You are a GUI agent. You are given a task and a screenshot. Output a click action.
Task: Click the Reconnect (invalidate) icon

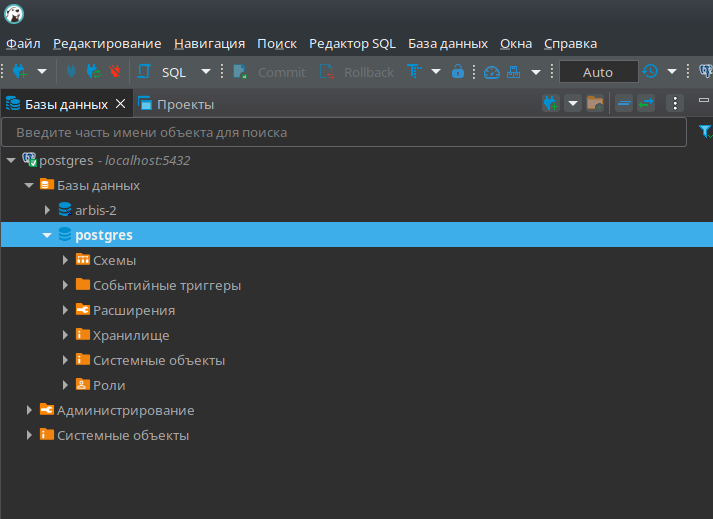[x=94, y=71]
